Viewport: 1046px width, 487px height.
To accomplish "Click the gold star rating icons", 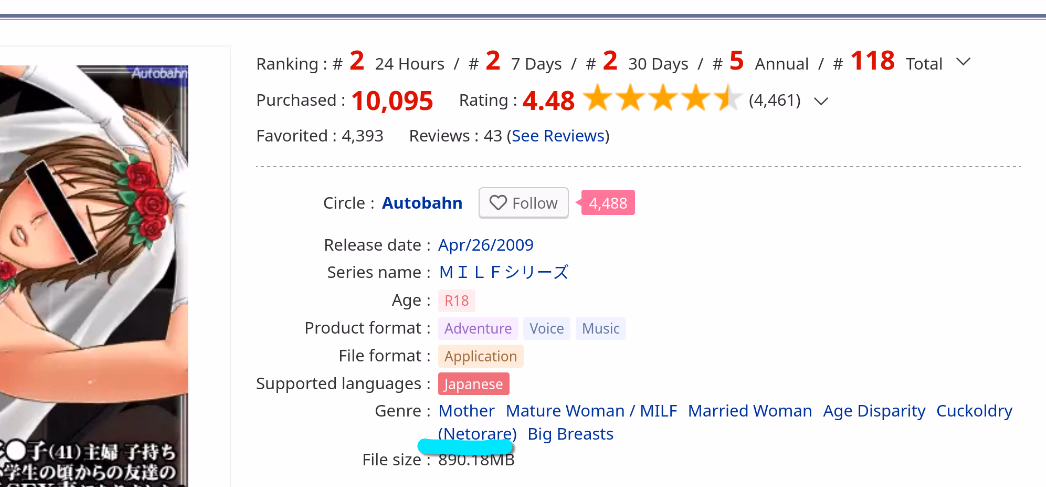I will coord(661,100).
